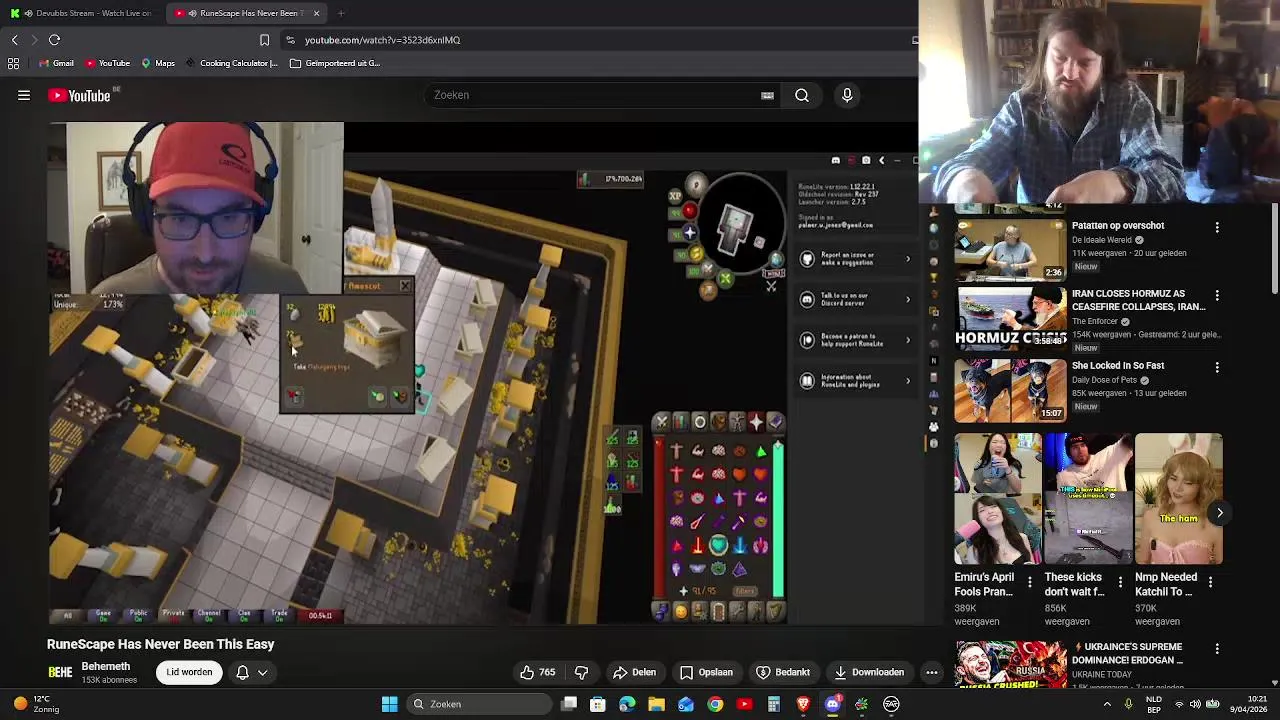Open options for Nmp Needed Katchii short

pyautogui.click(x=1210, y=582)
